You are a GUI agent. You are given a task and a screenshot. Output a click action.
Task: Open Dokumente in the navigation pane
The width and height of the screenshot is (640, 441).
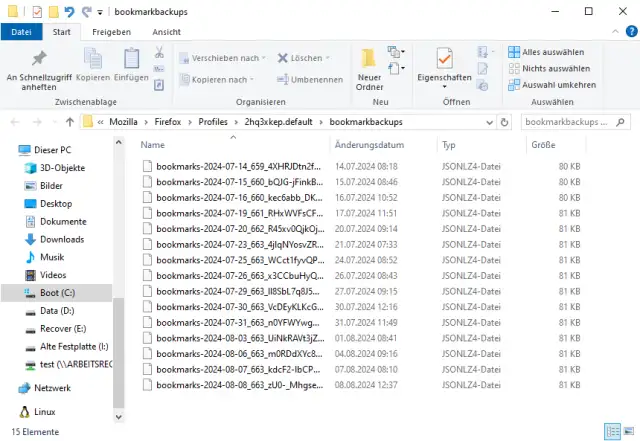56,222
